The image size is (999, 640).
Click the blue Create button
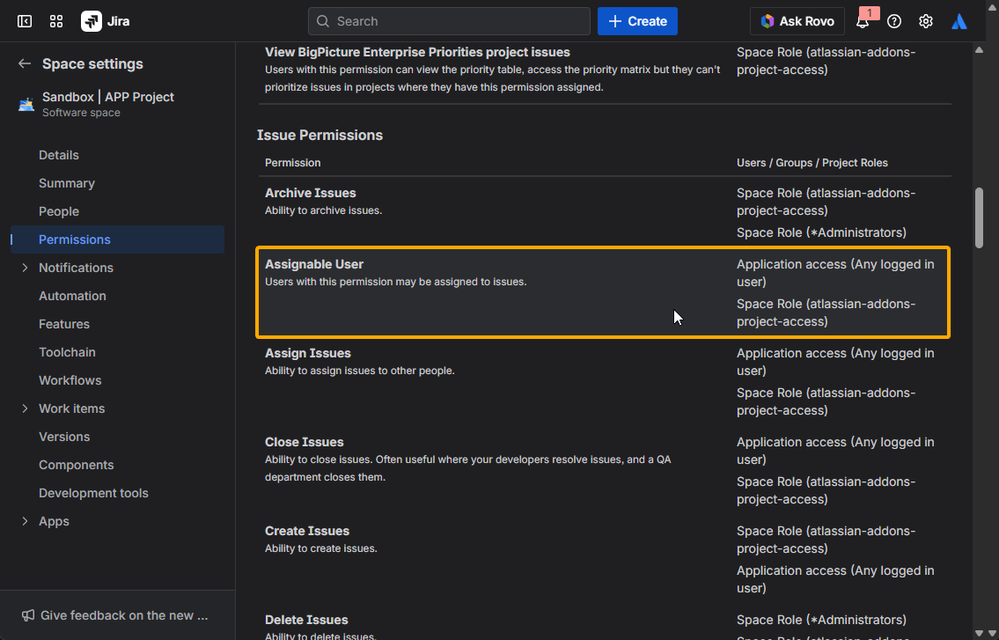(x=637, y=21)
